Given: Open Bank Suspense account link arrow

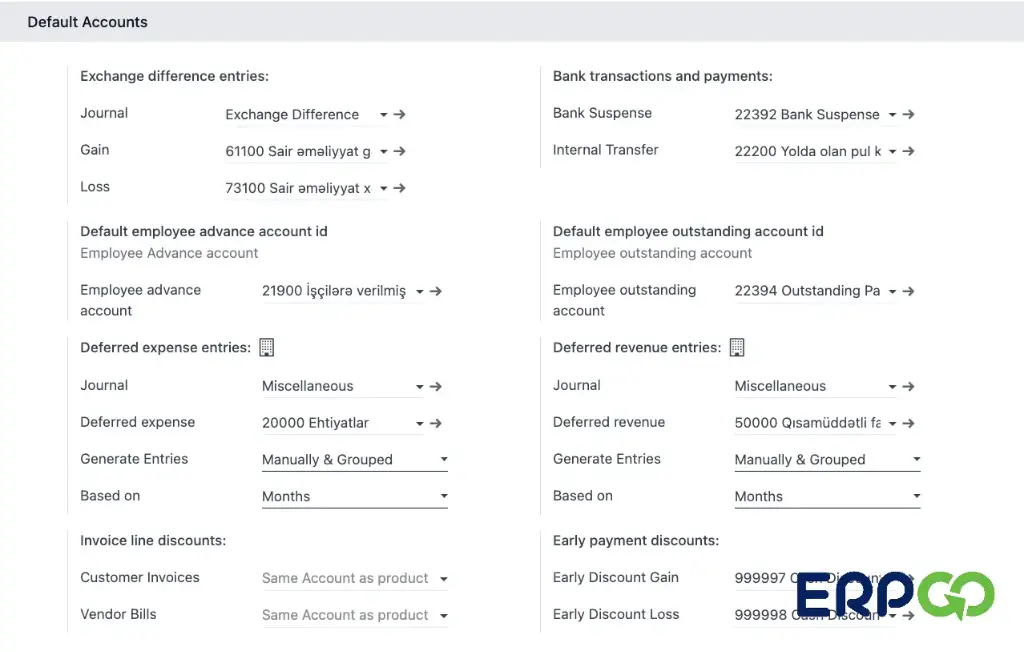Looking at the screenshot, I should click(x=908, y=114).
